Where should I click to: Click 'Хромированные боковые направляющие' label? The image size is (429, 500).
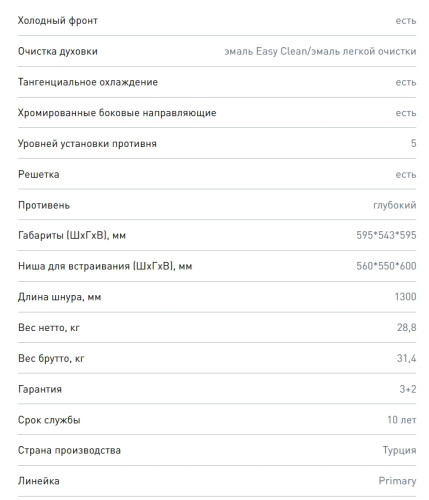pos(117,113)
